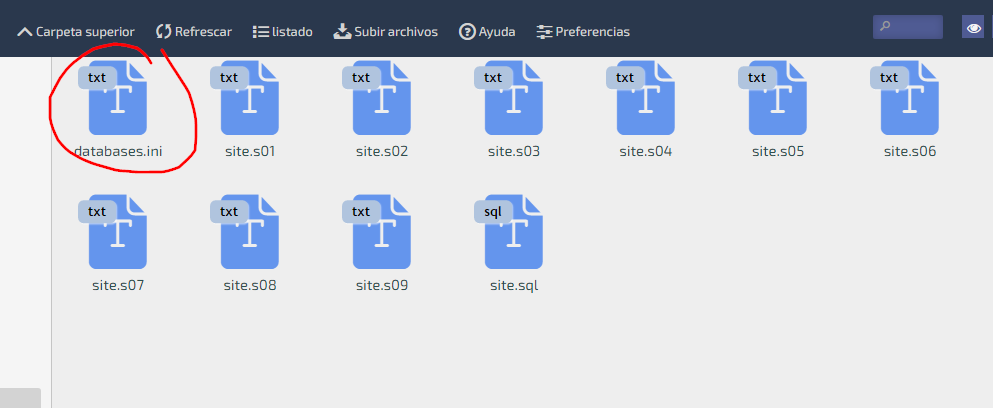Go to Carpeta superior
Image resolution: width=993 pixels, height=408 pixels.
point(75,32)
